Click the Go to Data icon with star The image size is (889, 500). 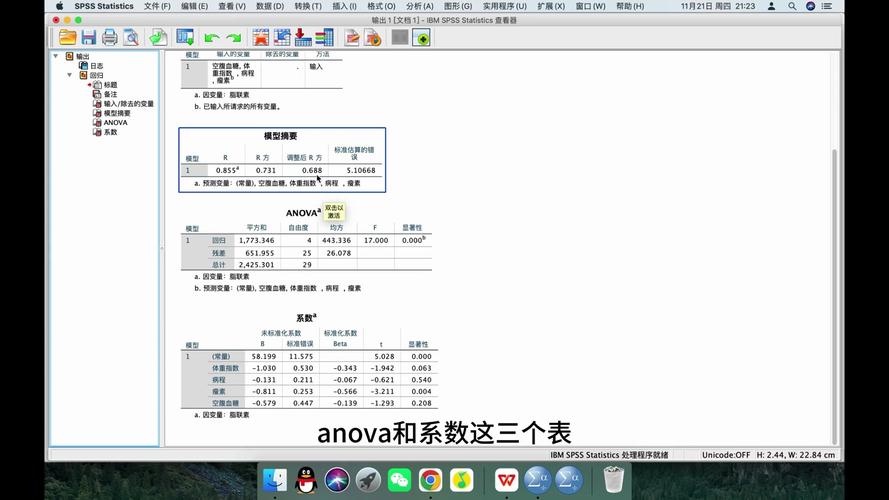260,37
